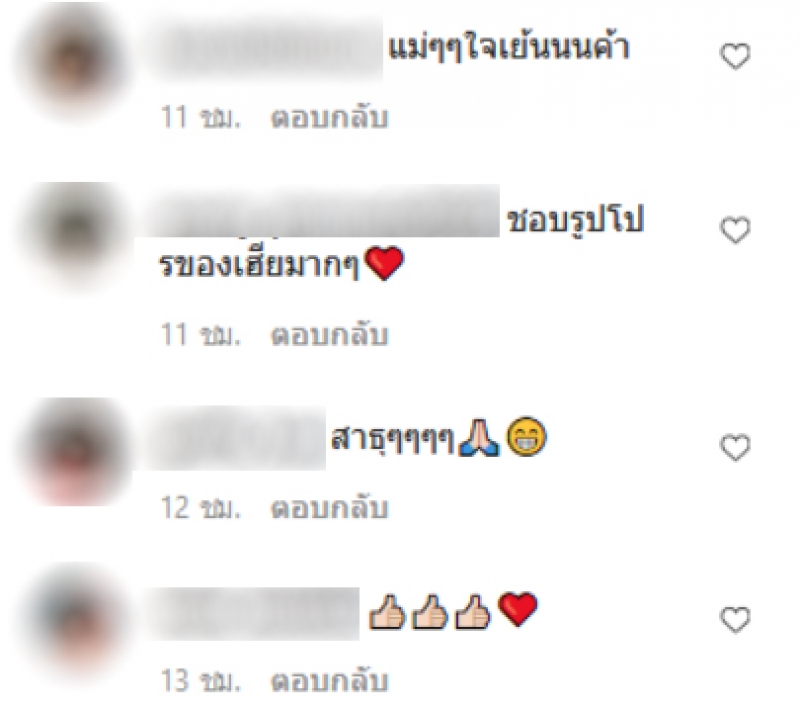
Task: Click the 12 ชม. timestamp
Action: (x=201, y=508)
